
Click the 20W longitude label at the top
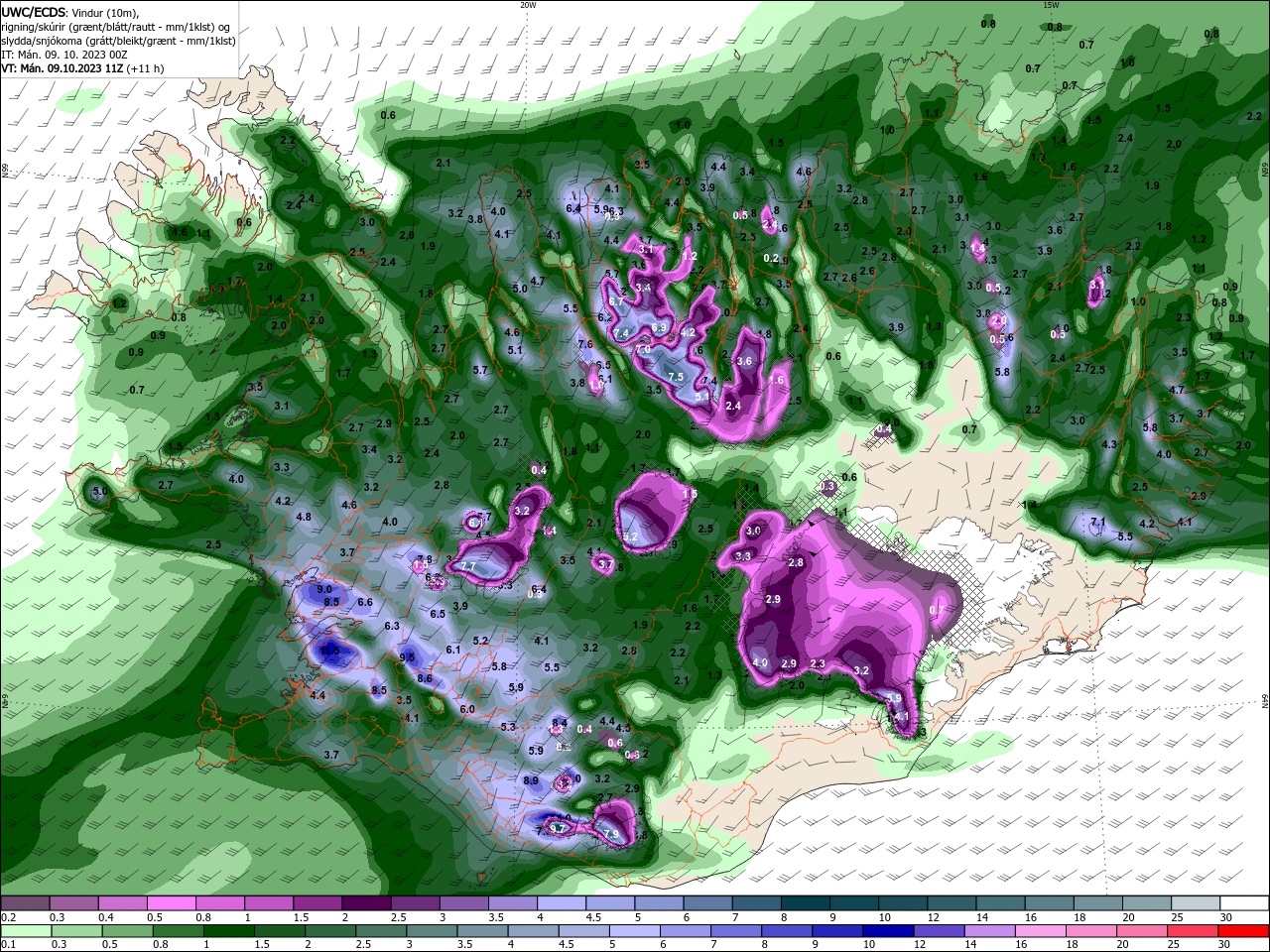click(528, 5)
